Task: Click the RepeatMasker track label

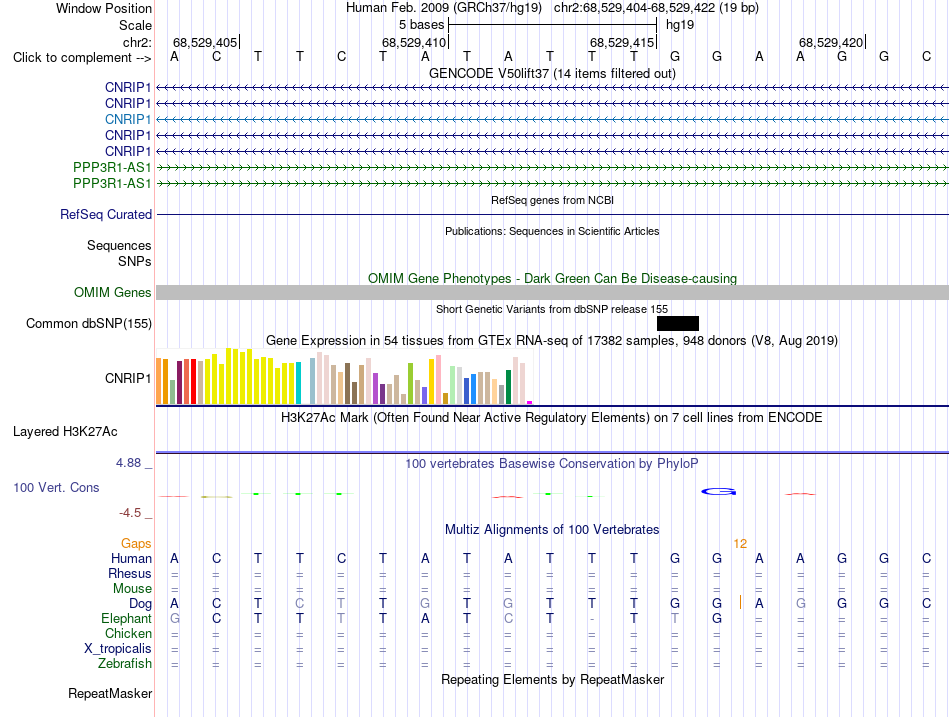Action: [110, 693]
